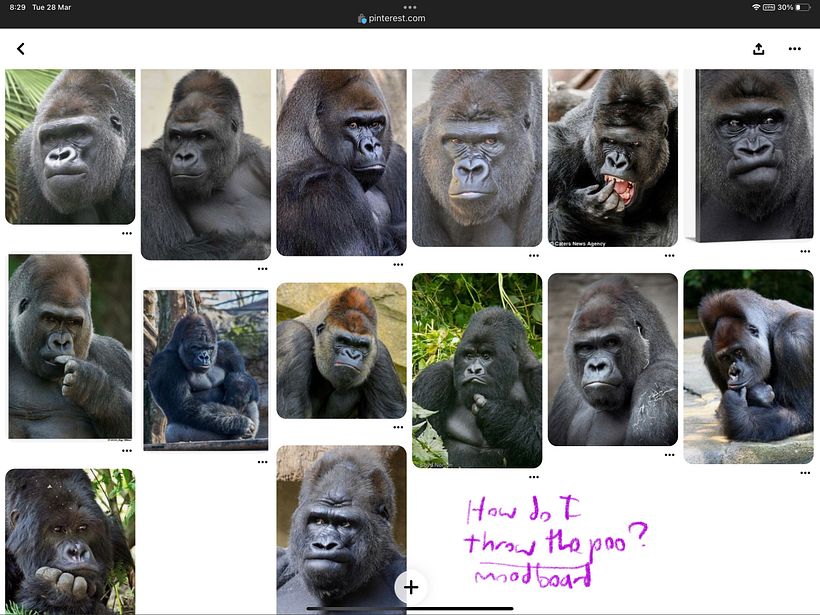Open the gorilla with finger to lips pin
The image size is (820, 615).
click(x=70, y=347)
